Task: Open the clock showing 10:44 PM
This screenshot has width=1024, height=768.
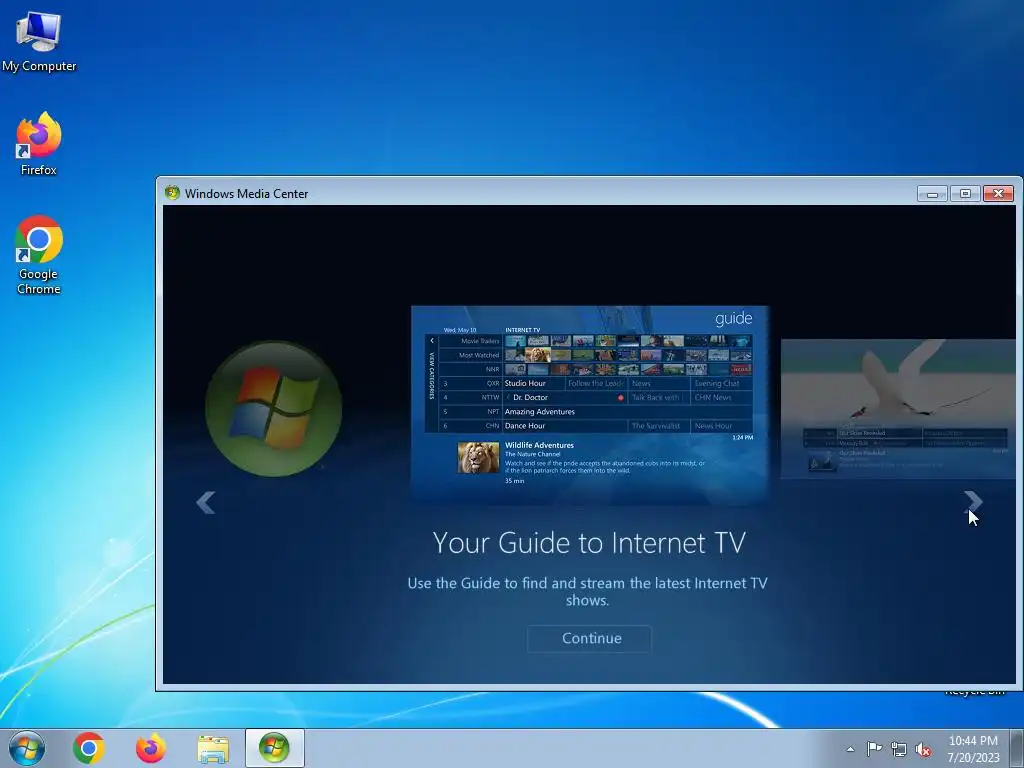Action: click(973, 748)
